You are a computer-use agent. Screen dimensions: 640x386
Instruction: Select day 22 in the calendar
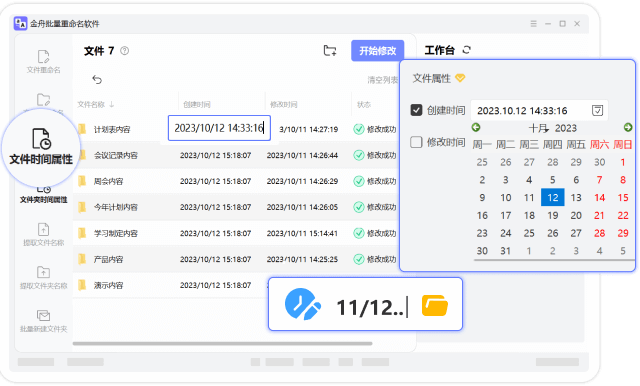coord(623,215)
